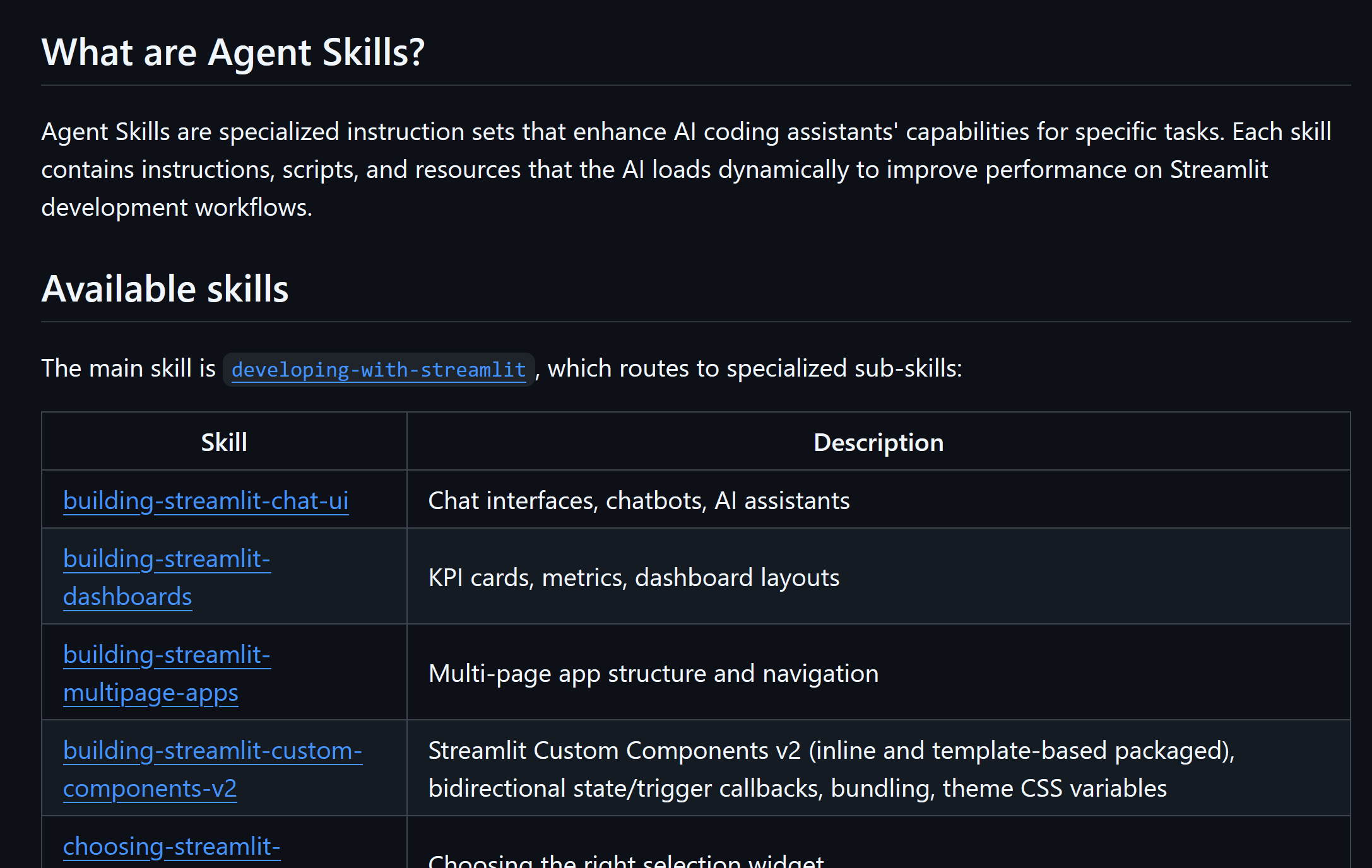Click the 'What are Agent Skills?' heading
Screen dimensions: 1372x868
pos(233,52)
